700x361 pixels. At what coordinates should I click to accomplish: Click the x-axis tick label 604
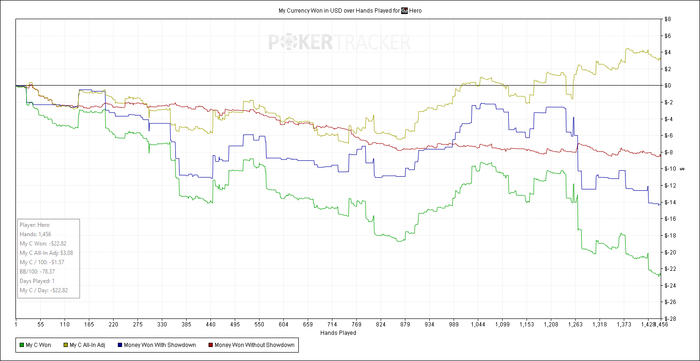click(284, 325)
